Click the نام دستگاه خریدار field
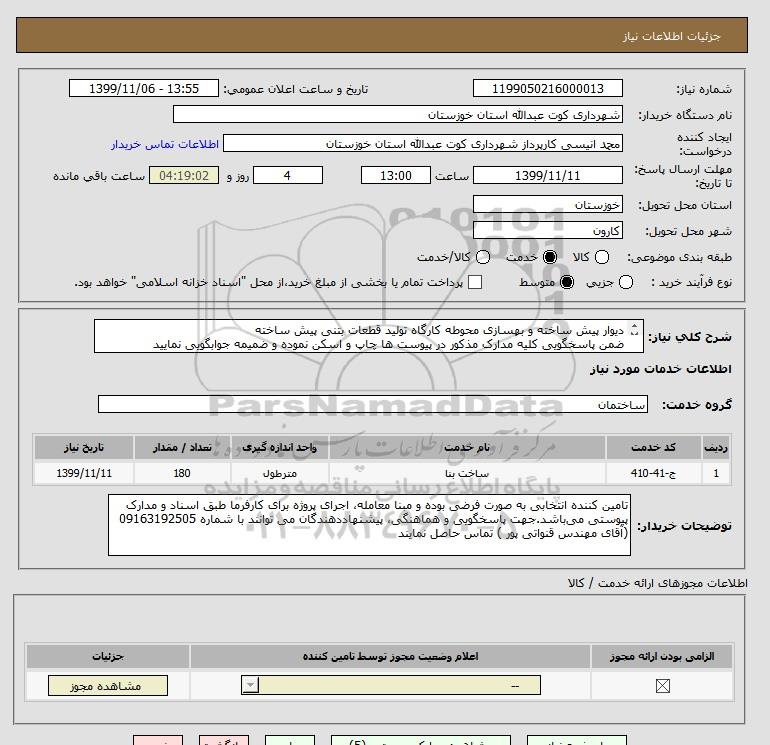Image resolution: width=770 pixels, height=745 pixels. click(x=398, y=115)
